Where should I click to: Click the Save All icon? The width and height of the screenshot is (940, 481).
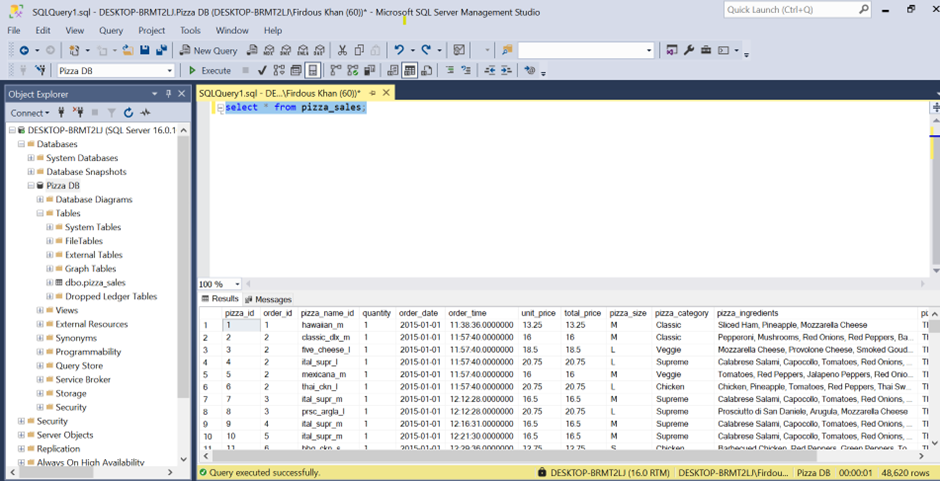point(161,50)
